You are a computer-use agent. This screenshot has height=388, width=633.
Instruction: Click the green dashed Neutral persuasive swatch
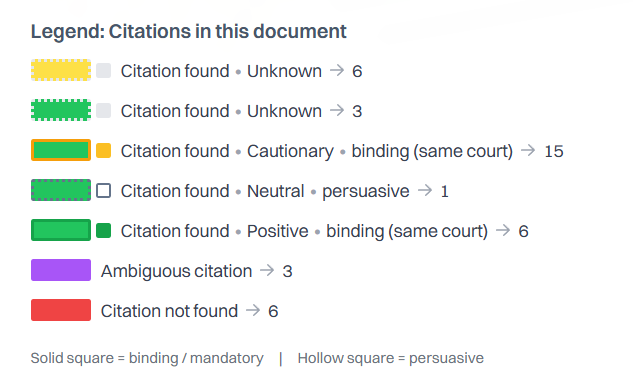point(61,190)
